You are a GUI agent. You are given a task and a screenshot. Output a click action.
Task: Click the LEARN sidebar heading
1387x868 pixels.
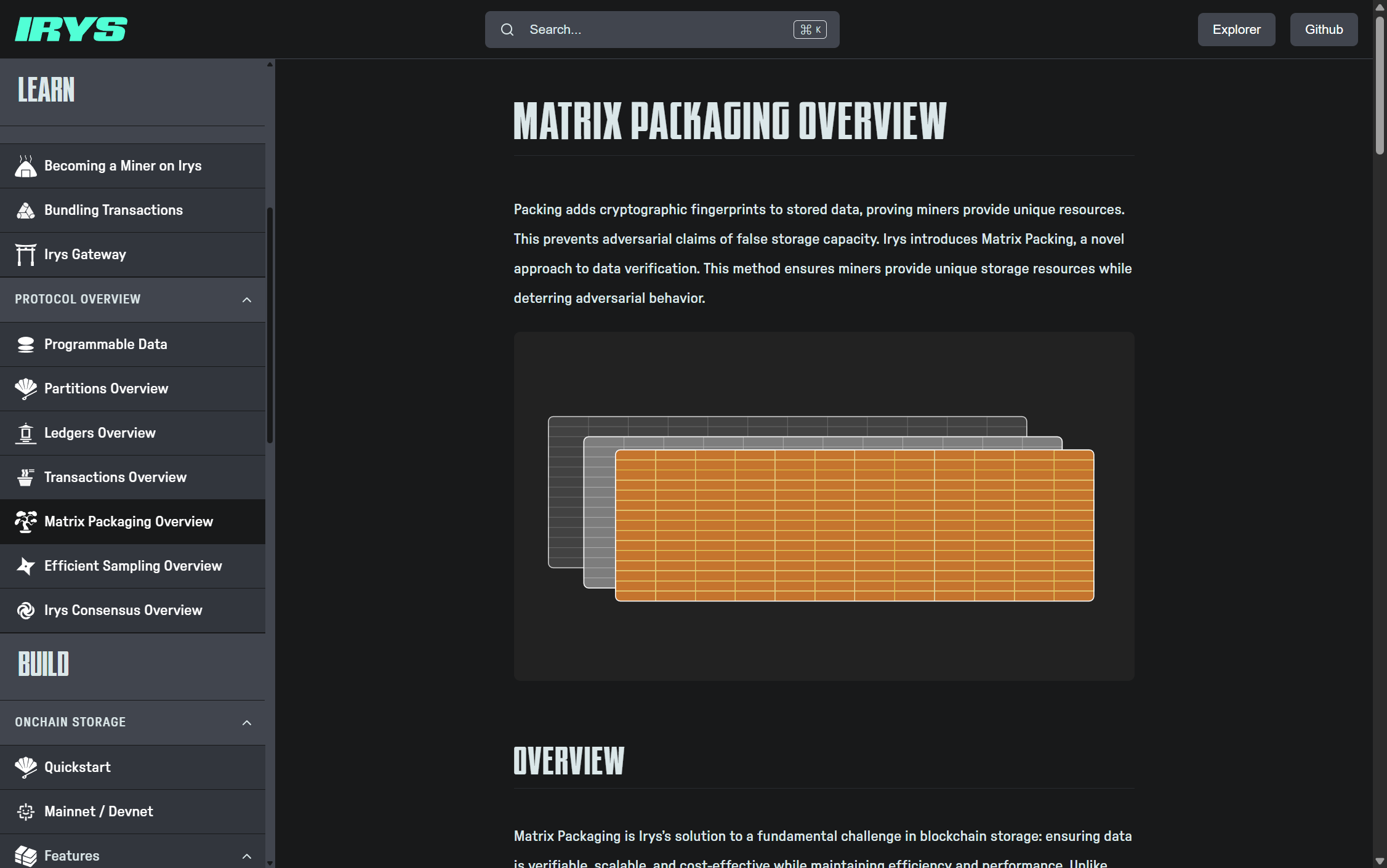(x=46, y=90)
